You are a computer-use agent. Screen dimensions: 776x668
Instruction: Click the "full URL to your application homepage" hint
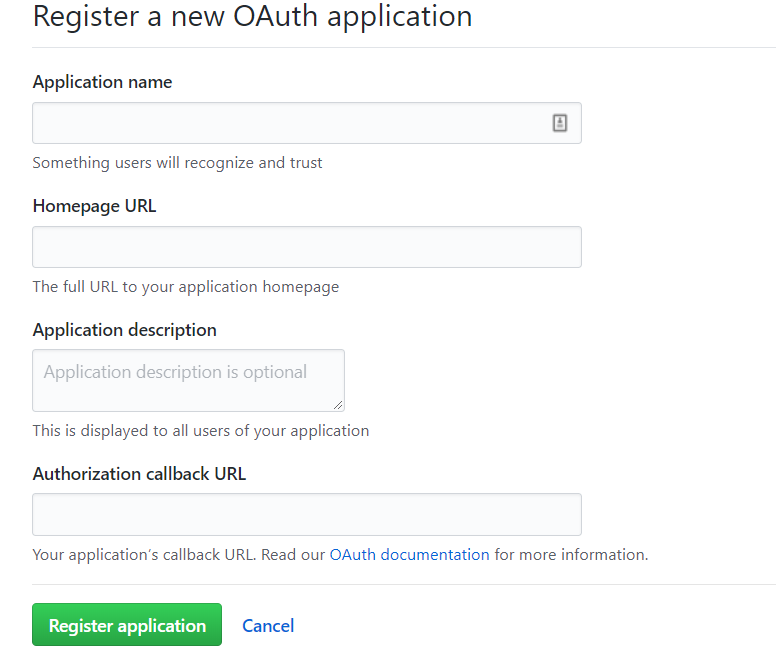click(x=185, y=286)
